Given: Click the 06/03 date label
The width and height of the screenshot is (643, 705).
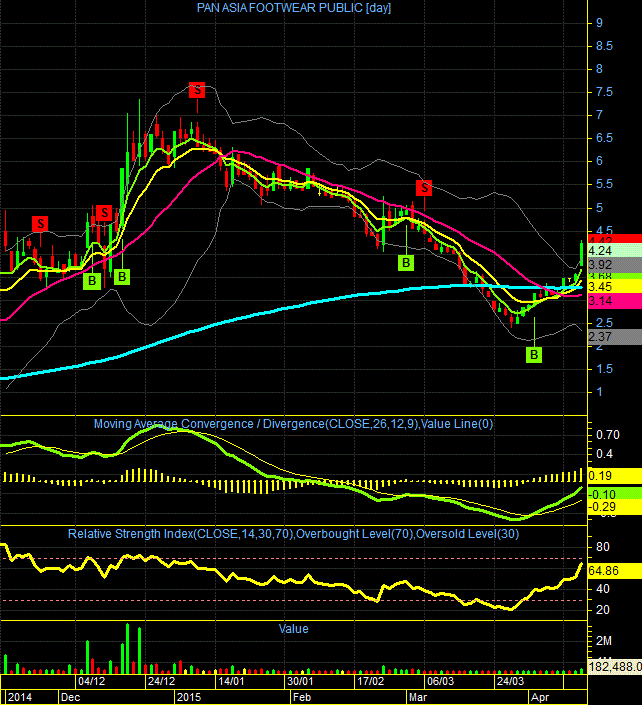Looking at the screenshot, I should tap(440, 681).
